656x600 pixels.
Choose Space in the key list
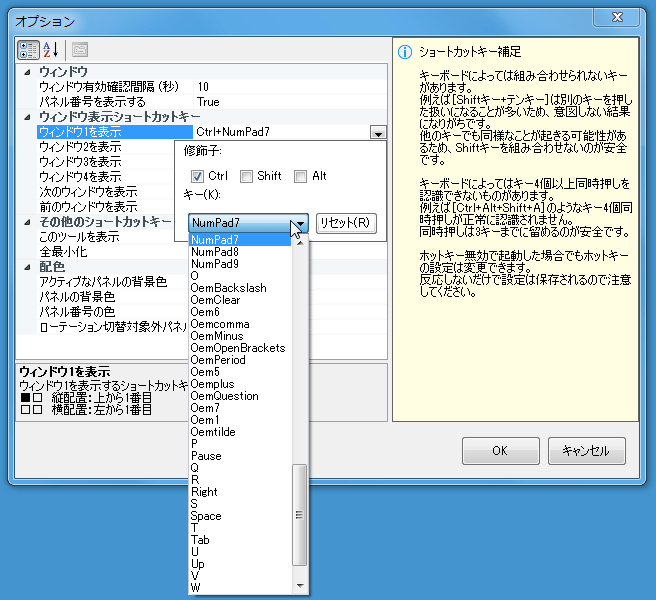click(x=206, y=516)
